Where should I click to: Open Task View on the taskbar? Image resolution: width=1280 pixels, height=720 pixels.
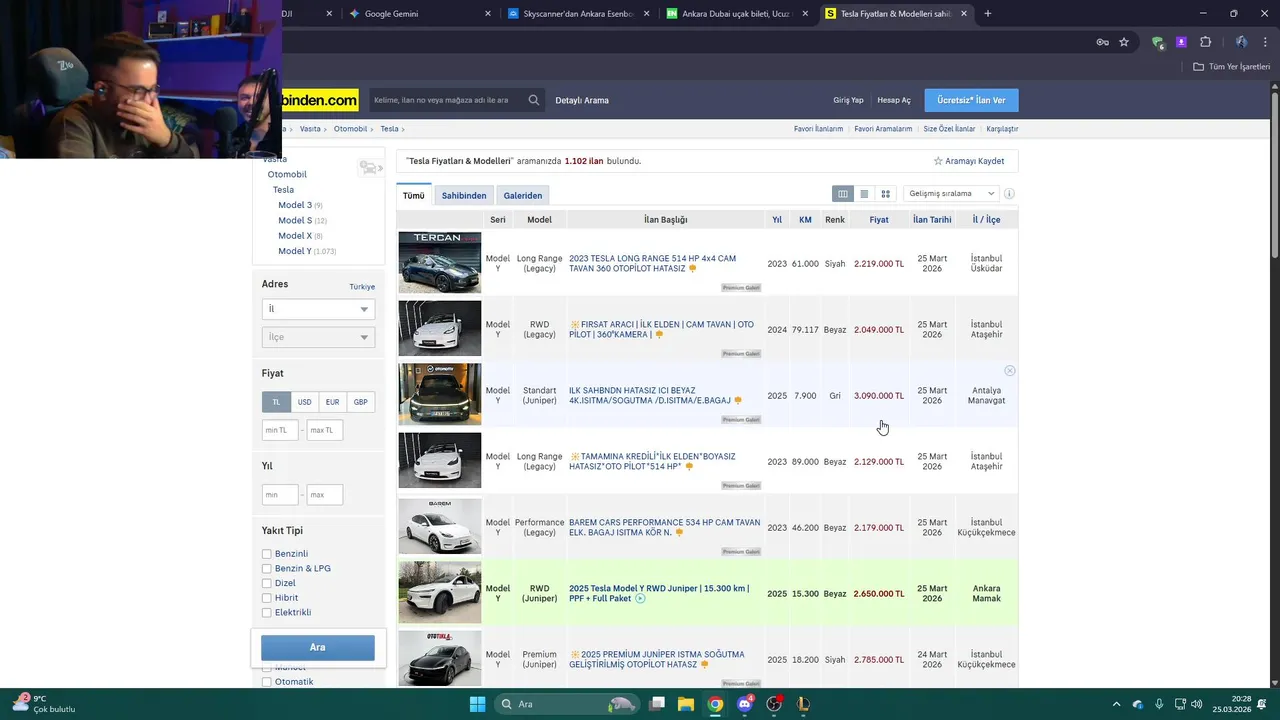pyautogui.click(x=657, y=704)
